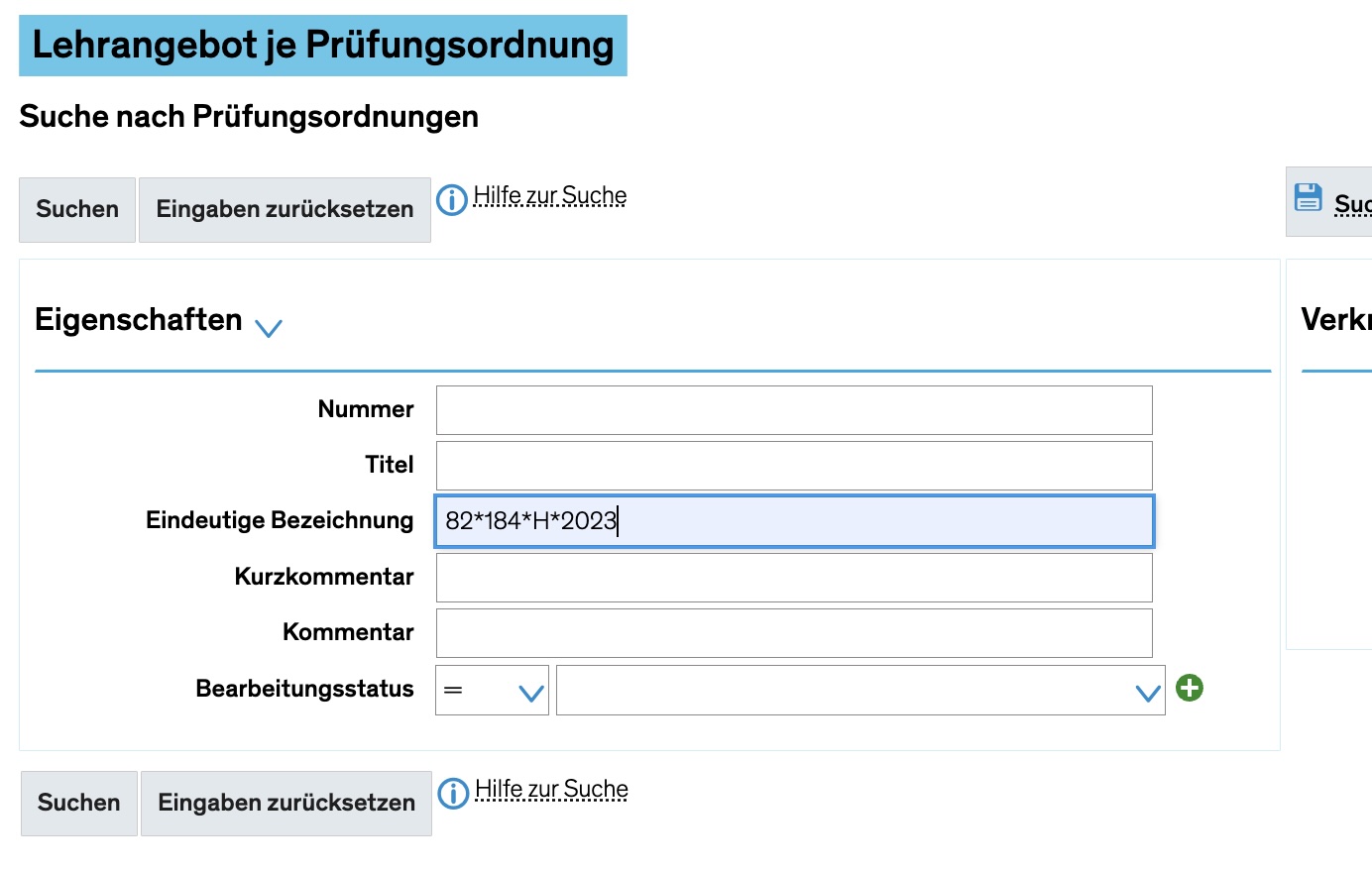Image resolution: width=1372 pixels, height=872 pixels.
Task: Open the top Hilfe zur Suche link
Action: [x=550, y=196]
